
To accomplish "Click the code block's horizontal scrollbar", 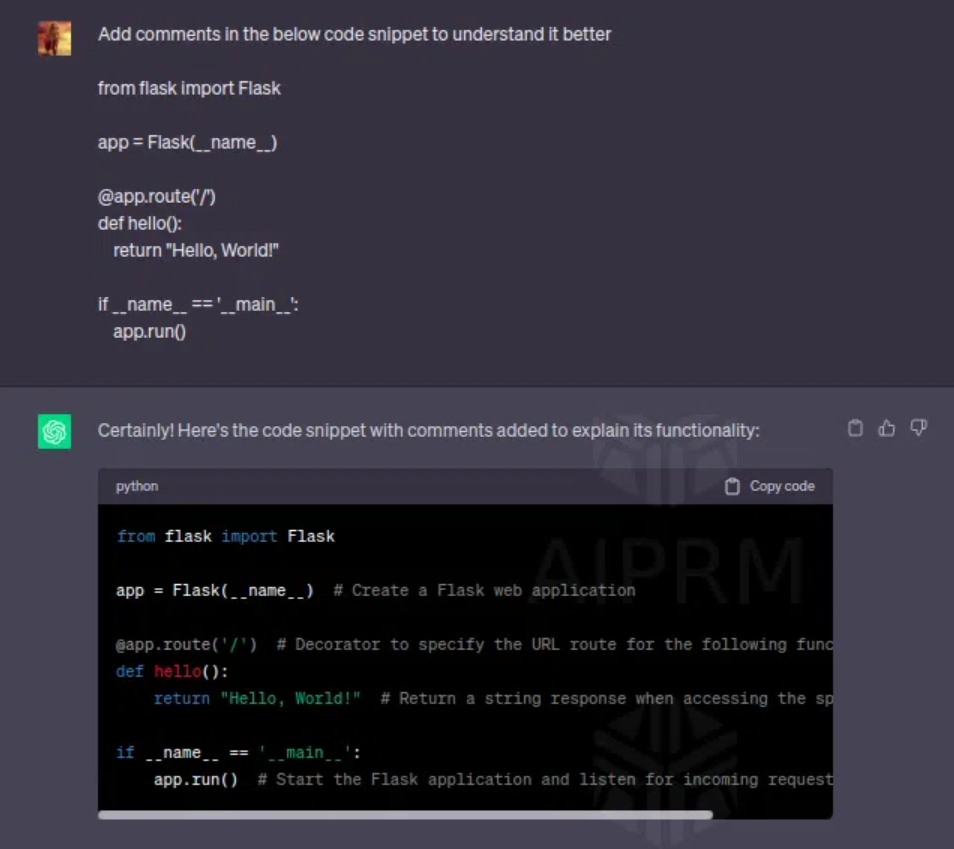I will pos(405,815).
